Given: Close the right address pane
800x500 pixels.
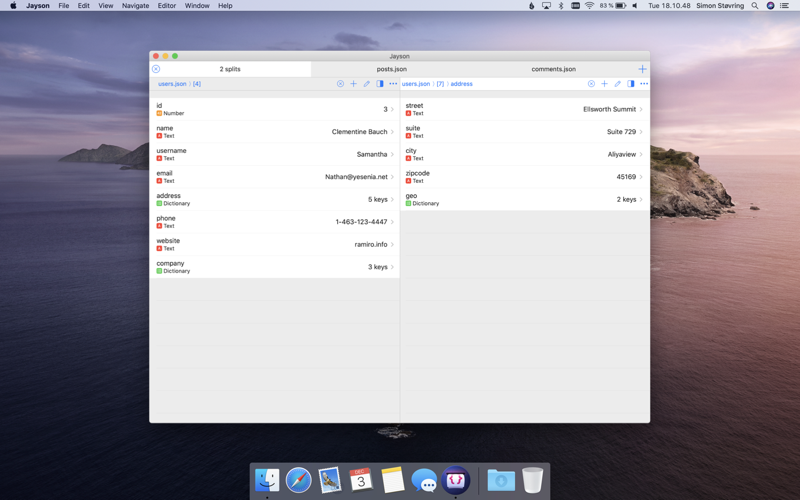Looking at the screenshot, I should tap(591, 84).
